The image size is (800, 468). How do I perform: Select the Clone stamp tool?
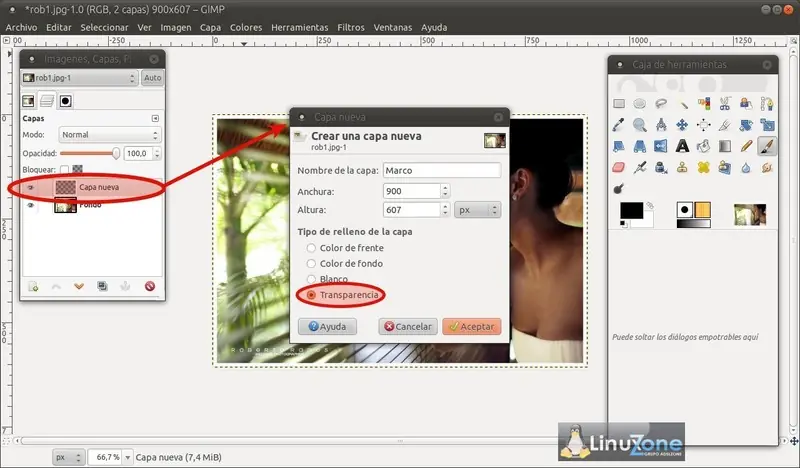(x=683, y=167)
